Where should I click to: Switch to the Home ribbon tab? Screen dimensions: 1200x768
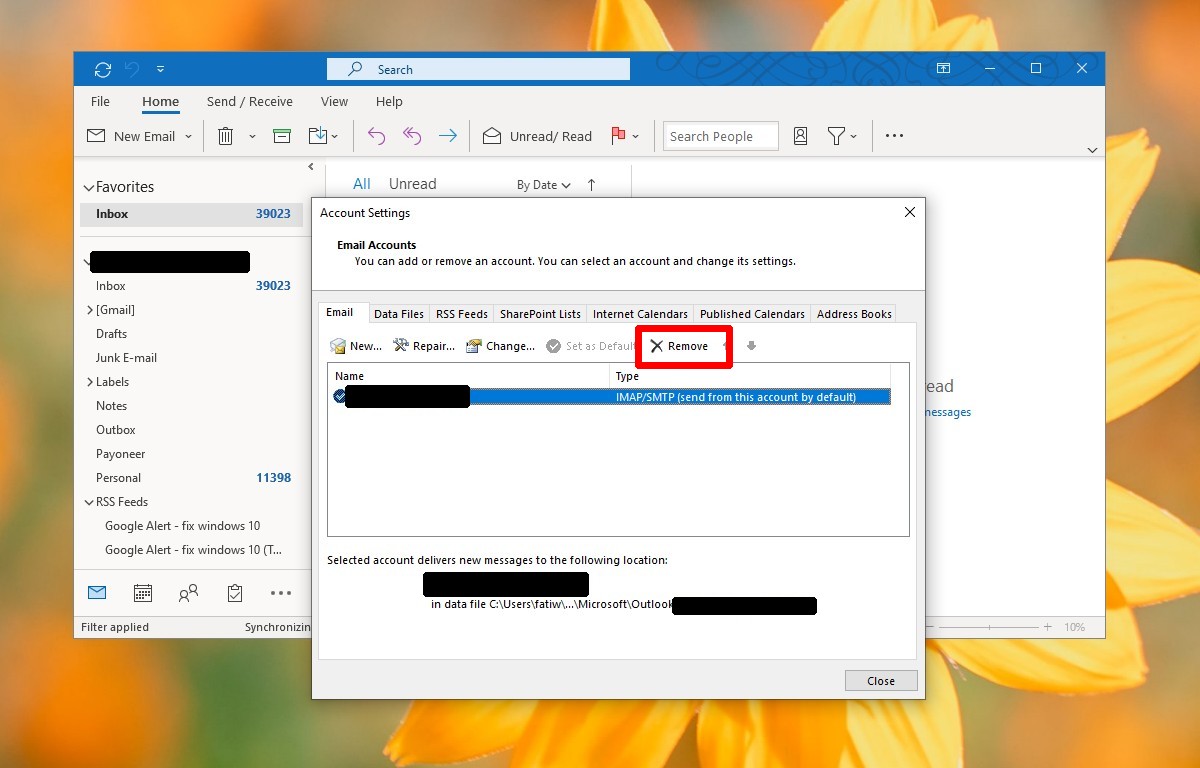click(x=160, y=101)
